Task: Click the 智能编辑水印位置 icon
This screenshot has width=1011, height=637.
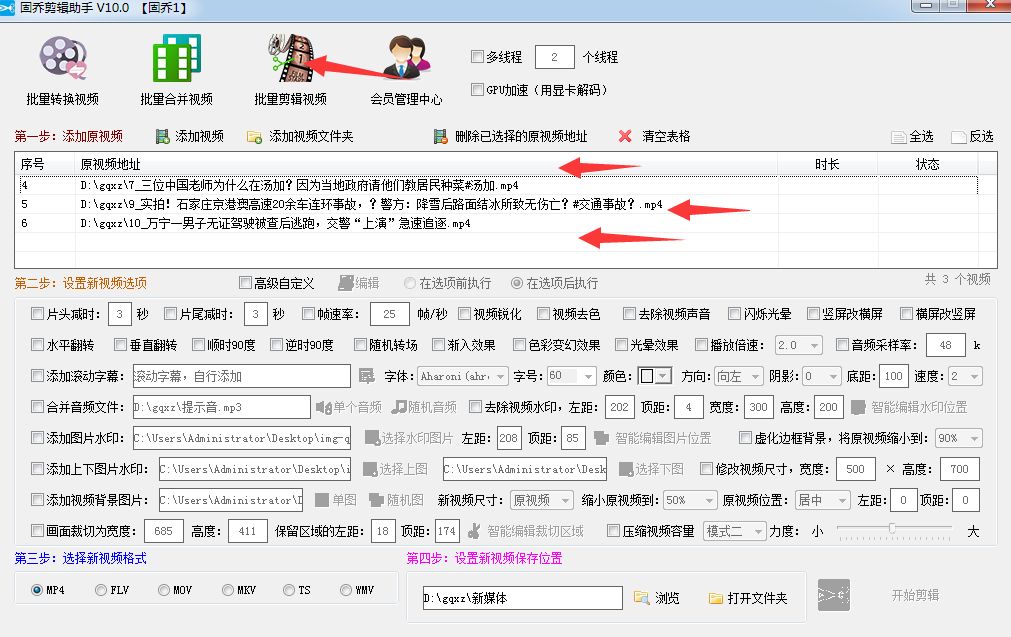Action: [x=858, y=407]
